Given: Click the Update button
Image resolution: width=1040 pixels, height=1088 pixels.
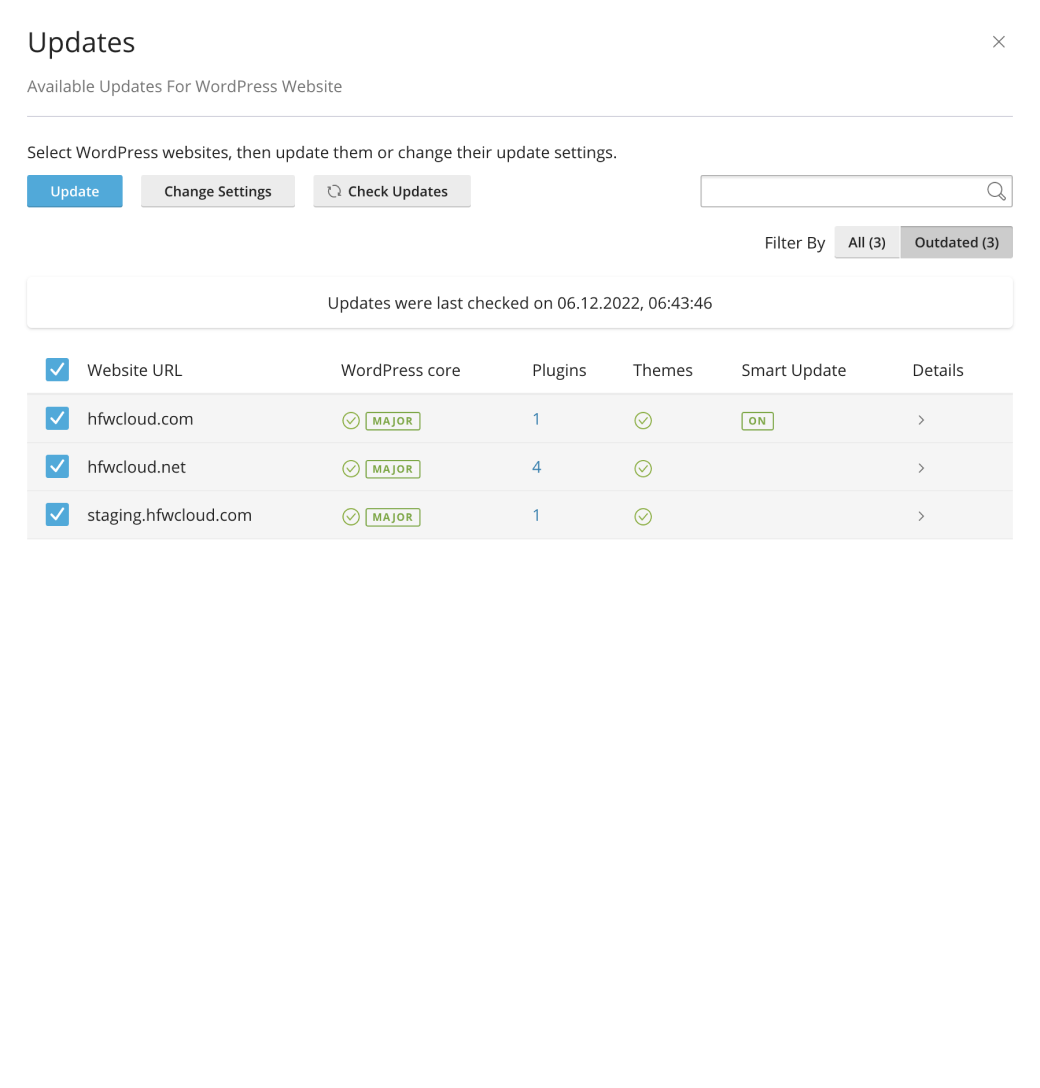Looking at the screenshot, I should click(x=74, y=191).
